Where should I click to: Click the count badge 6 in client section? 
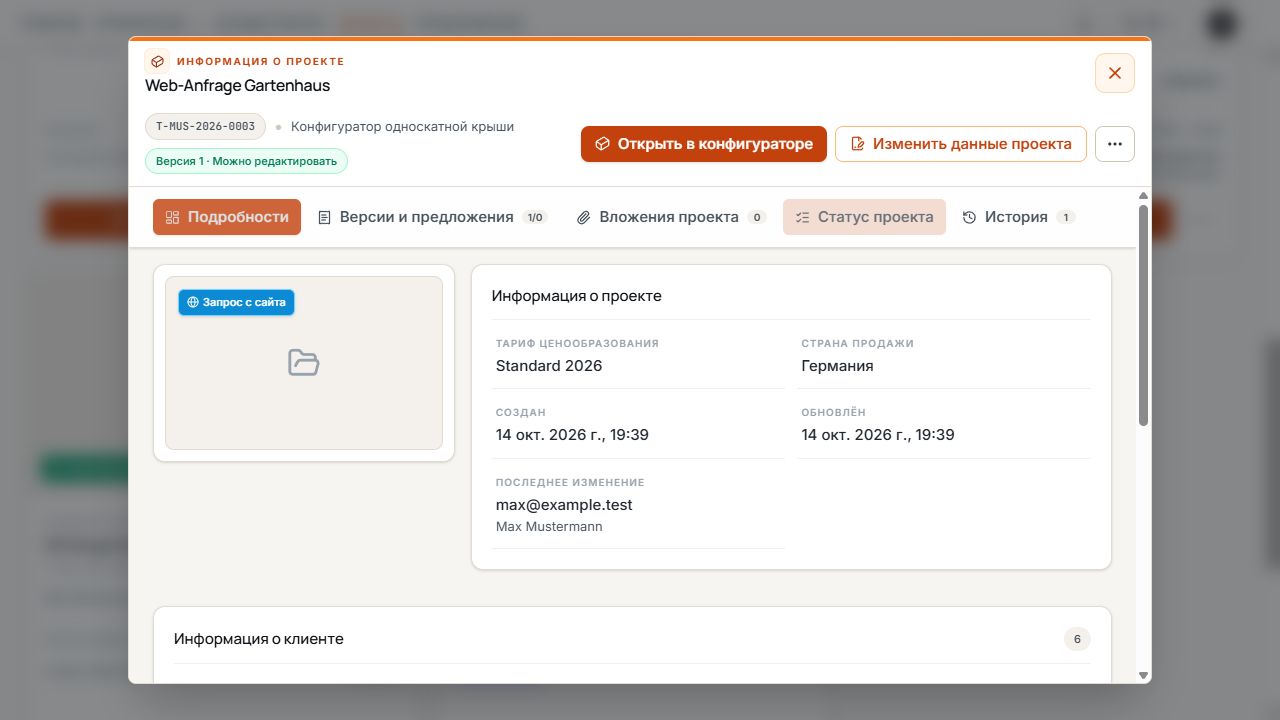tap(1077, 639)
